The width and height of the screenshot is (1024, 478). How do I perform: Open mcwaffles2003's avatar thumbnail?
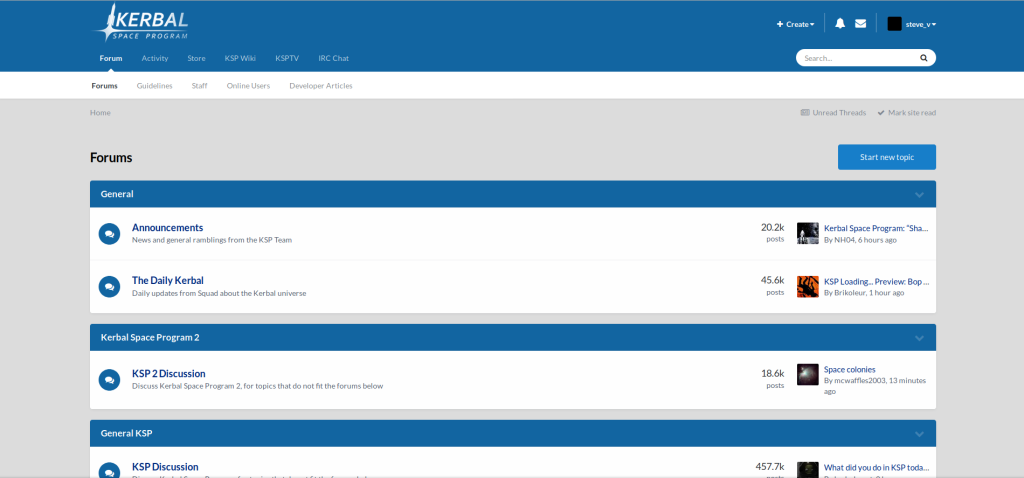pyautogui.click(x=808, y=374)
